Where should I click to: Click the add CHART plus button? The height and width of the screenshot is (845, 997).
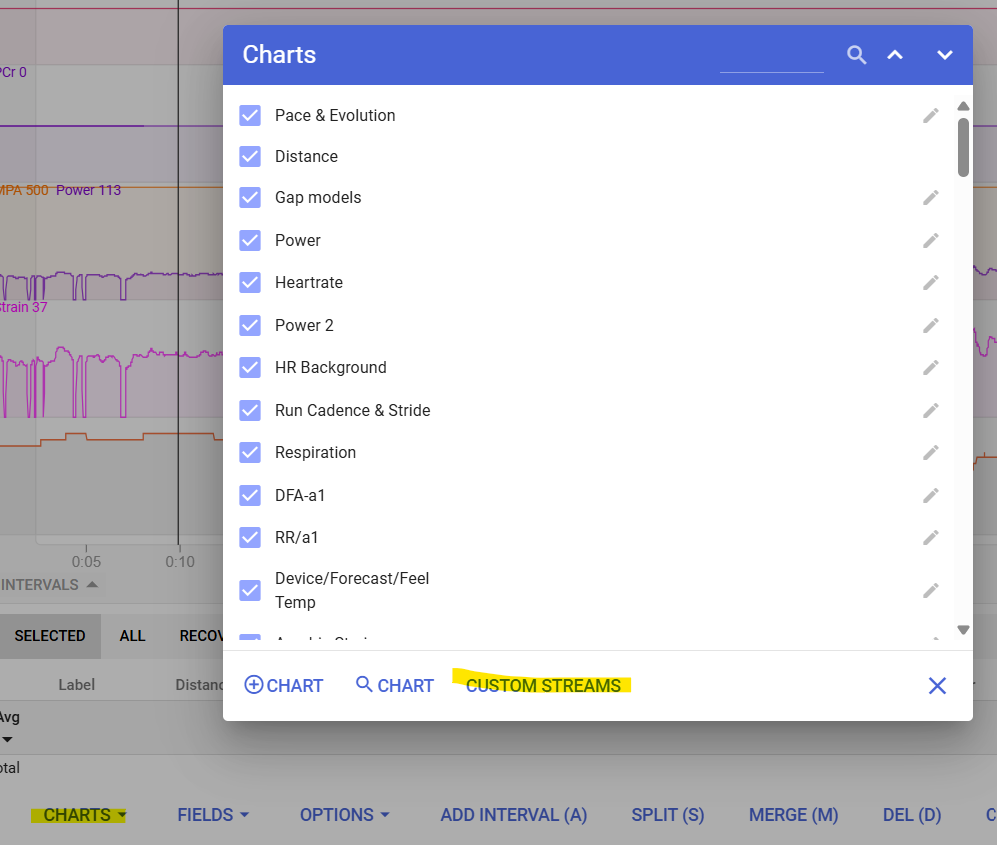(284, 686)
